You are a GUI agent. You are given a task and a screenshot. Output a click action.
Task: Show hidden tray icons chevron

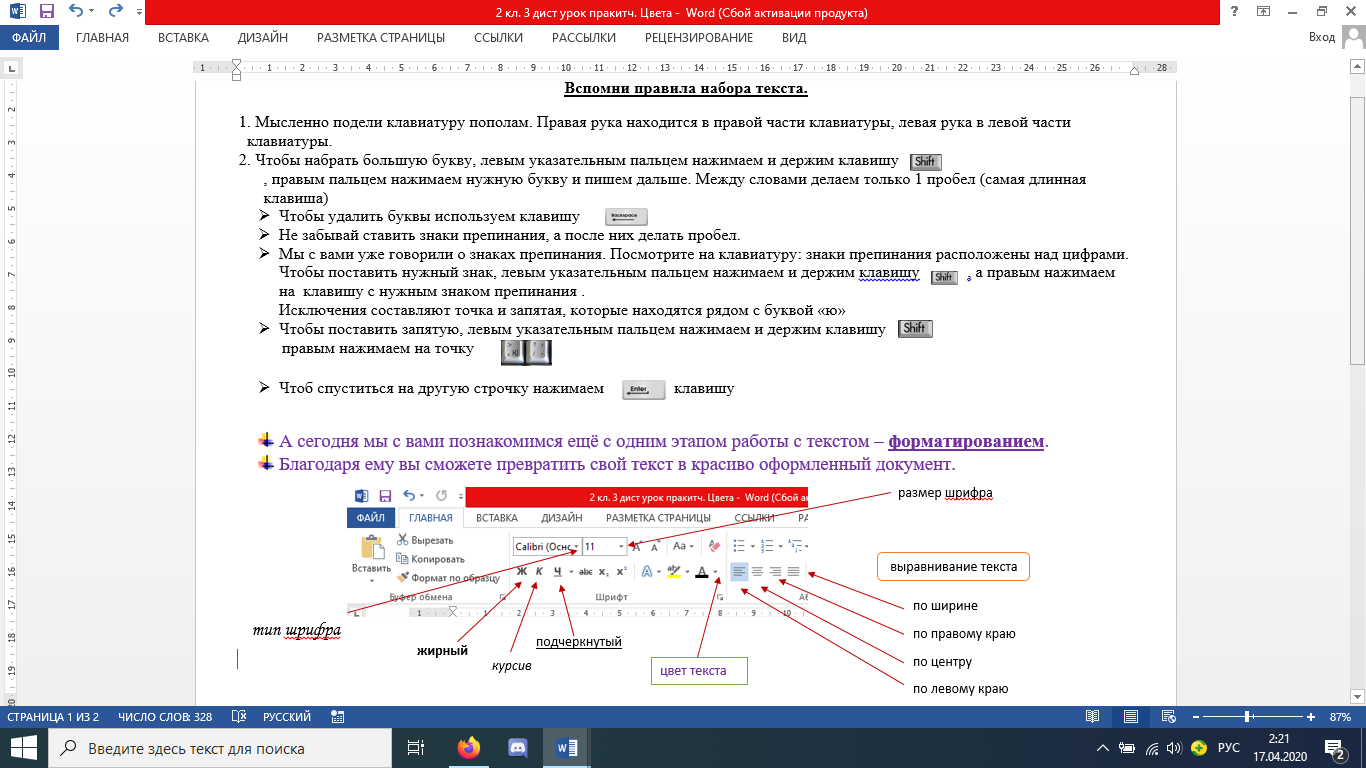[x=1102, y=748]
